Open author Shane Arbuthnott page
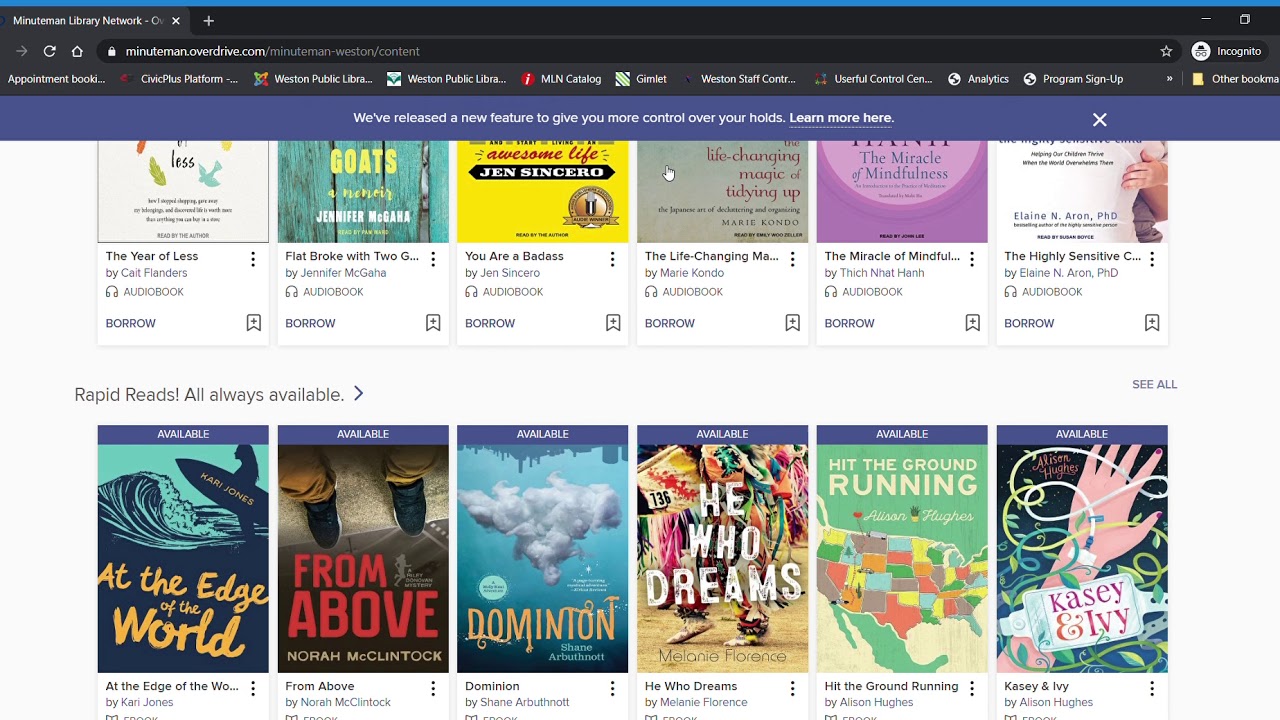Image resolution: width=1280 pixels, height=720 pixels. pos(525,702)
